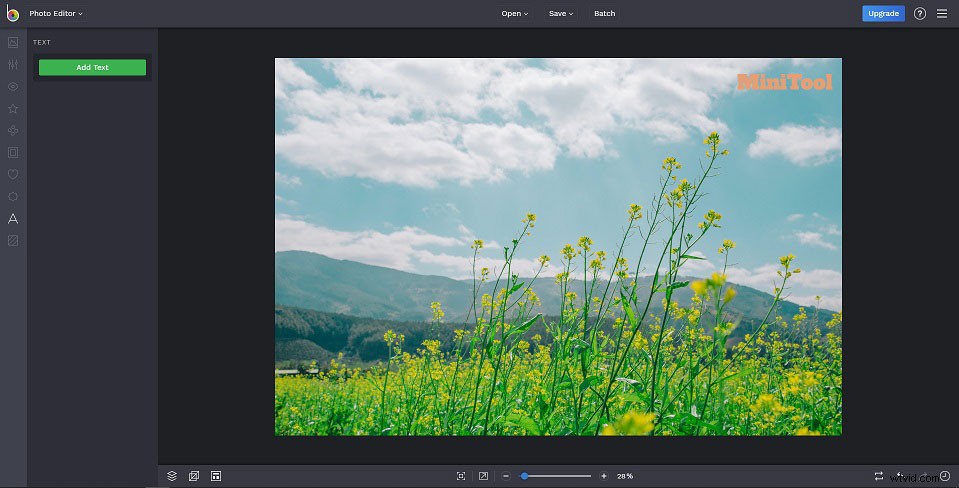Viewport: 959px width, 488px height.
Task: Open the Save dropdown menu
Action: pos(560,13)
